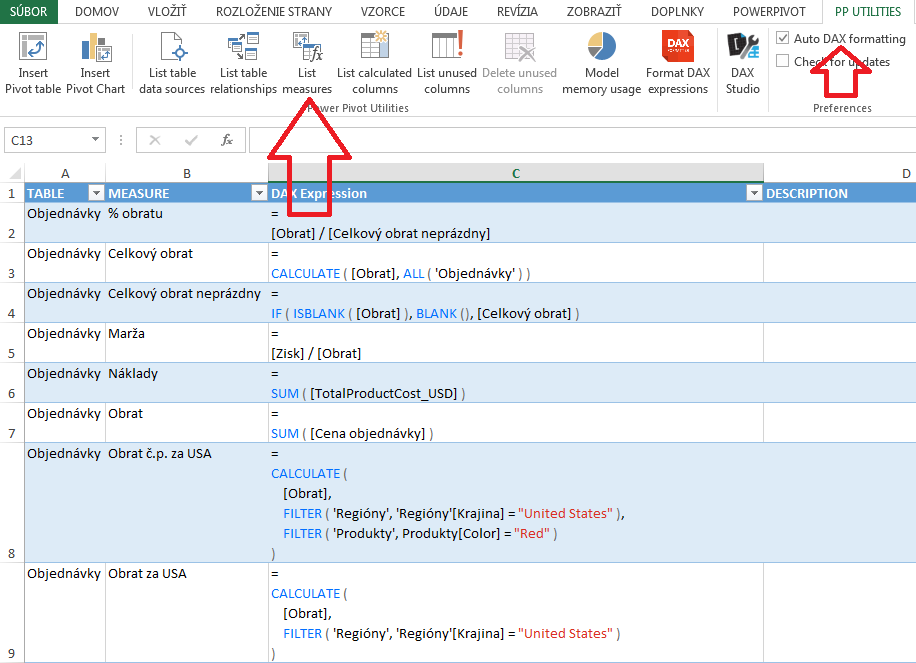
Task: Click the IF ( ISBLANK ( [Obrat] ) expression cell
Action: (516, 303)
